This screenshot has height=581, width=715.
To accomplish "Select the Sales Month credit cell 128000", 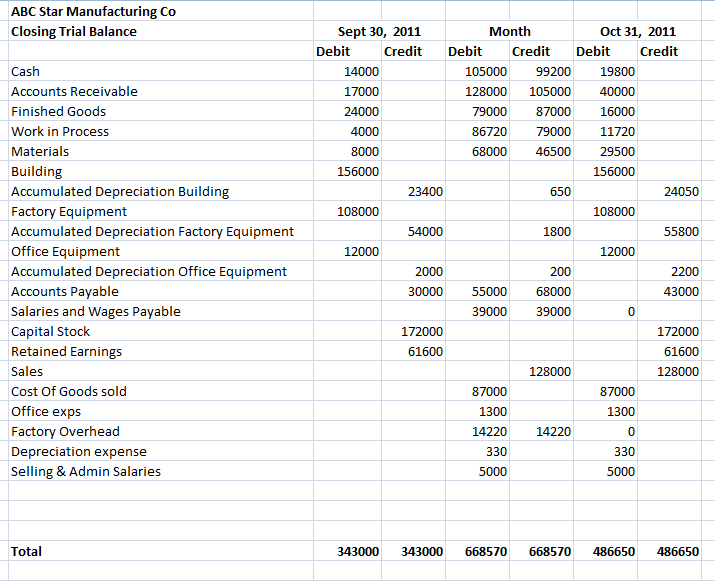I will point(550,371).
